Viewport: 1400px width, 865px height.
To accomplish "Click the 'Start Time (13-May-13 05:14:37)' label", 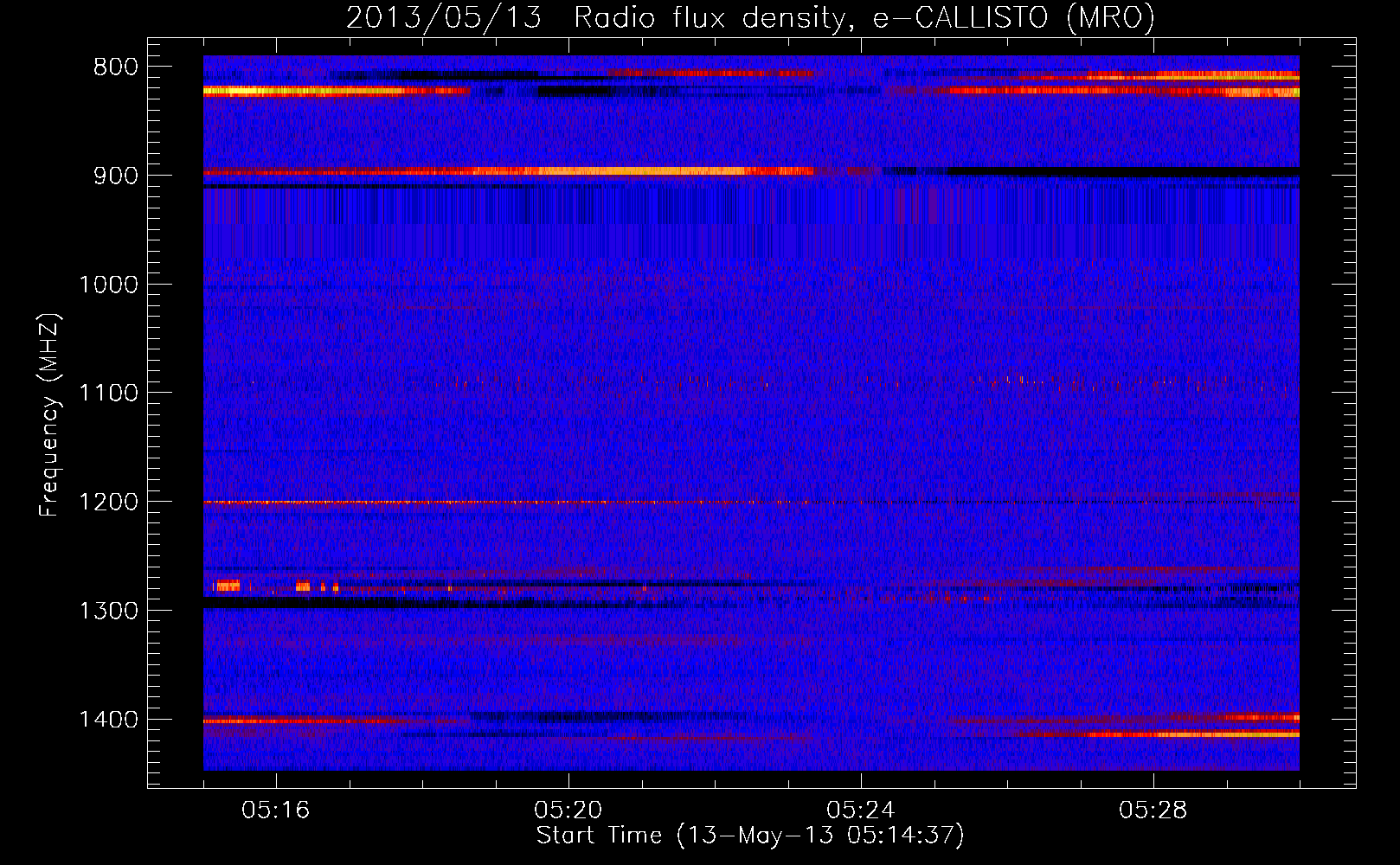I will coord(750,836).
